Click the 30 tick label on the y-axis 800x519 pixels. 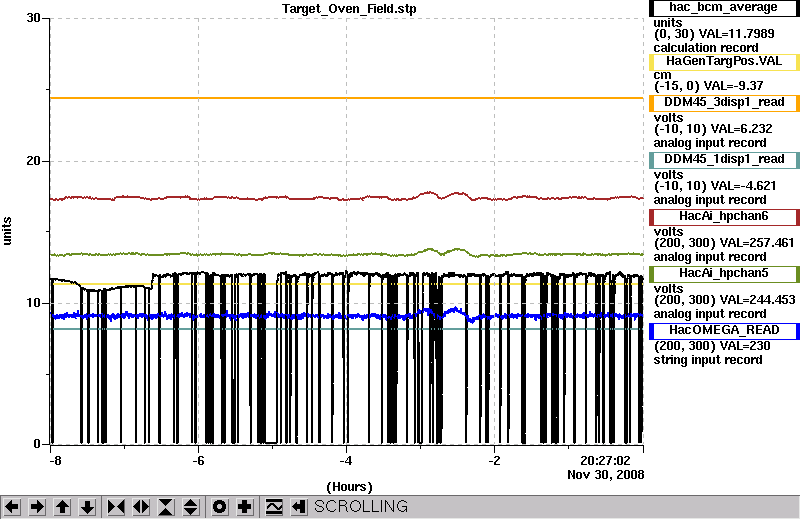pyautogui.click(x=33, y=18)
